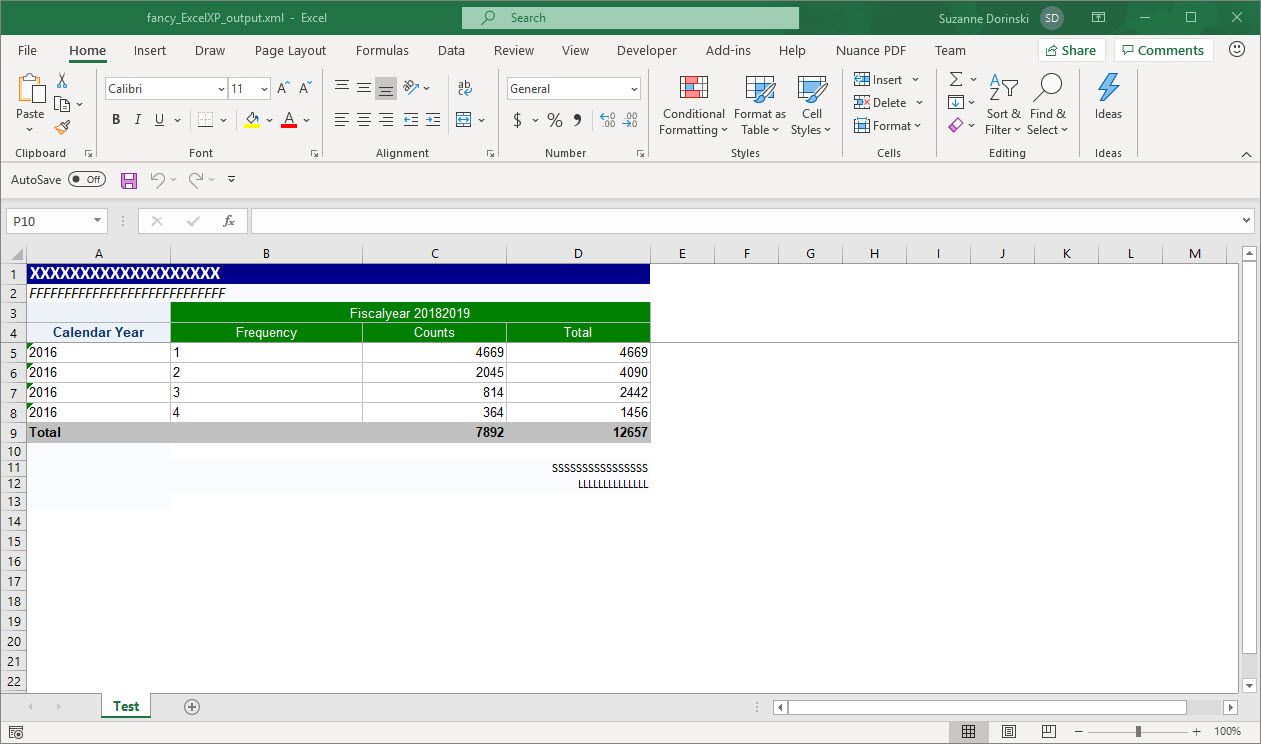1261x744 pixels.
Task: Open the Comments pane button
Action: point(1163,50)
